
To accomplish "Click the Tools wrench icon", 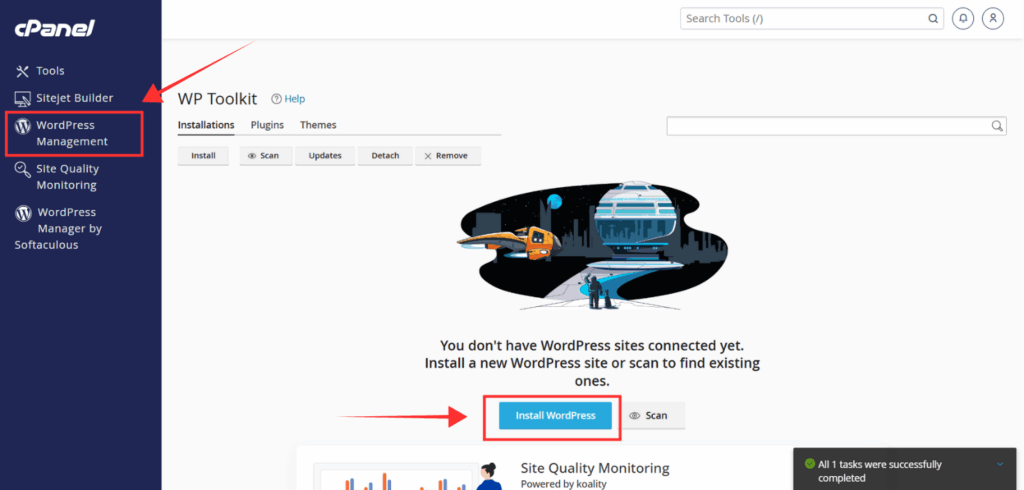I will [23, 71].
